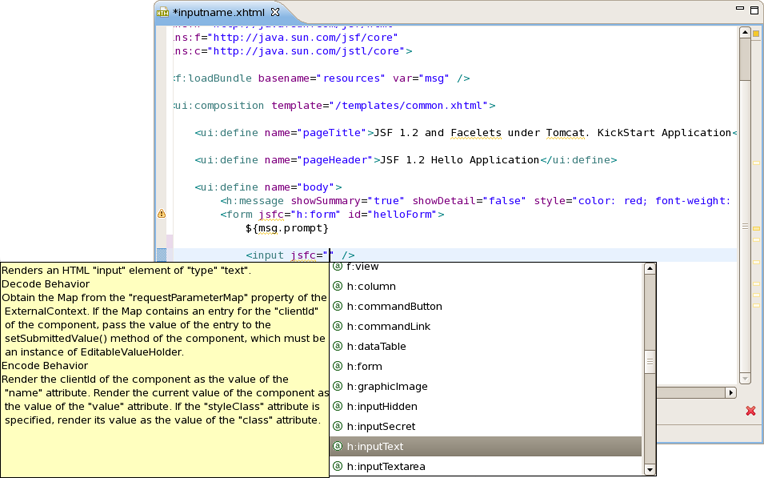Minimize the editor pane
This screenshot has width=764, height=478.
coord(740,8)
